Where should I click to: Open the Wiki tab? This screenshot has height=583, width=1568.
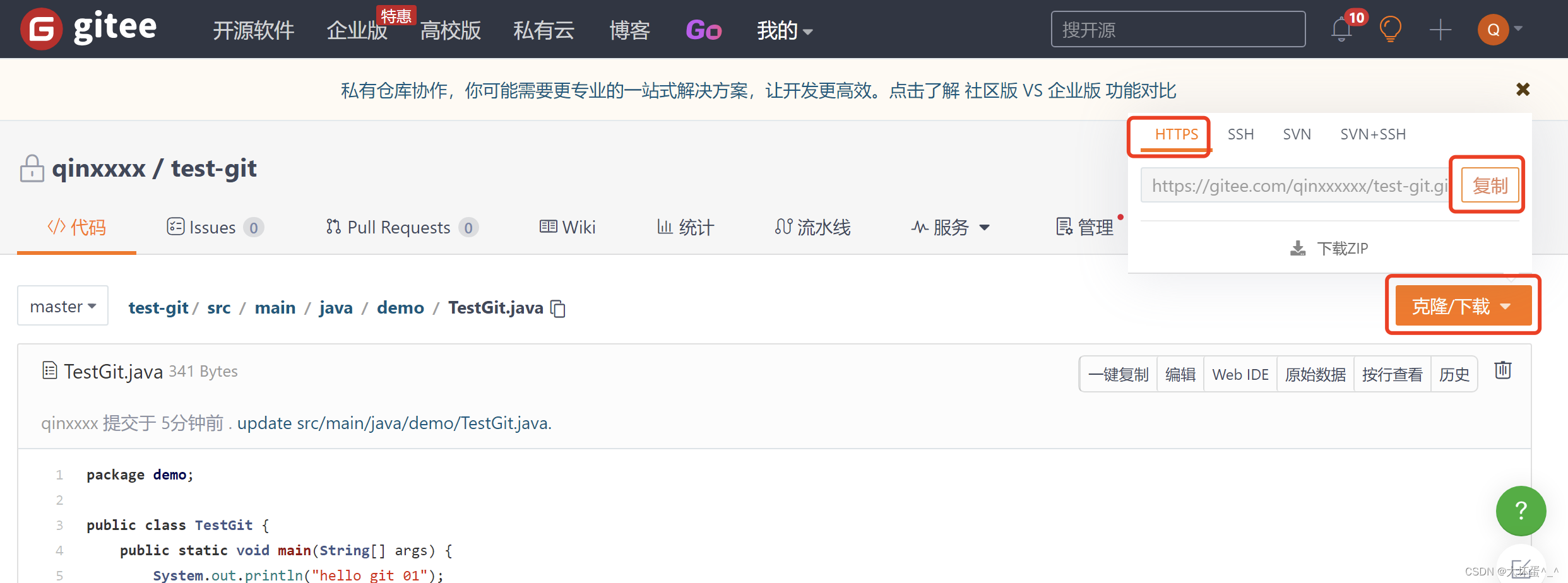click(567, 227)
